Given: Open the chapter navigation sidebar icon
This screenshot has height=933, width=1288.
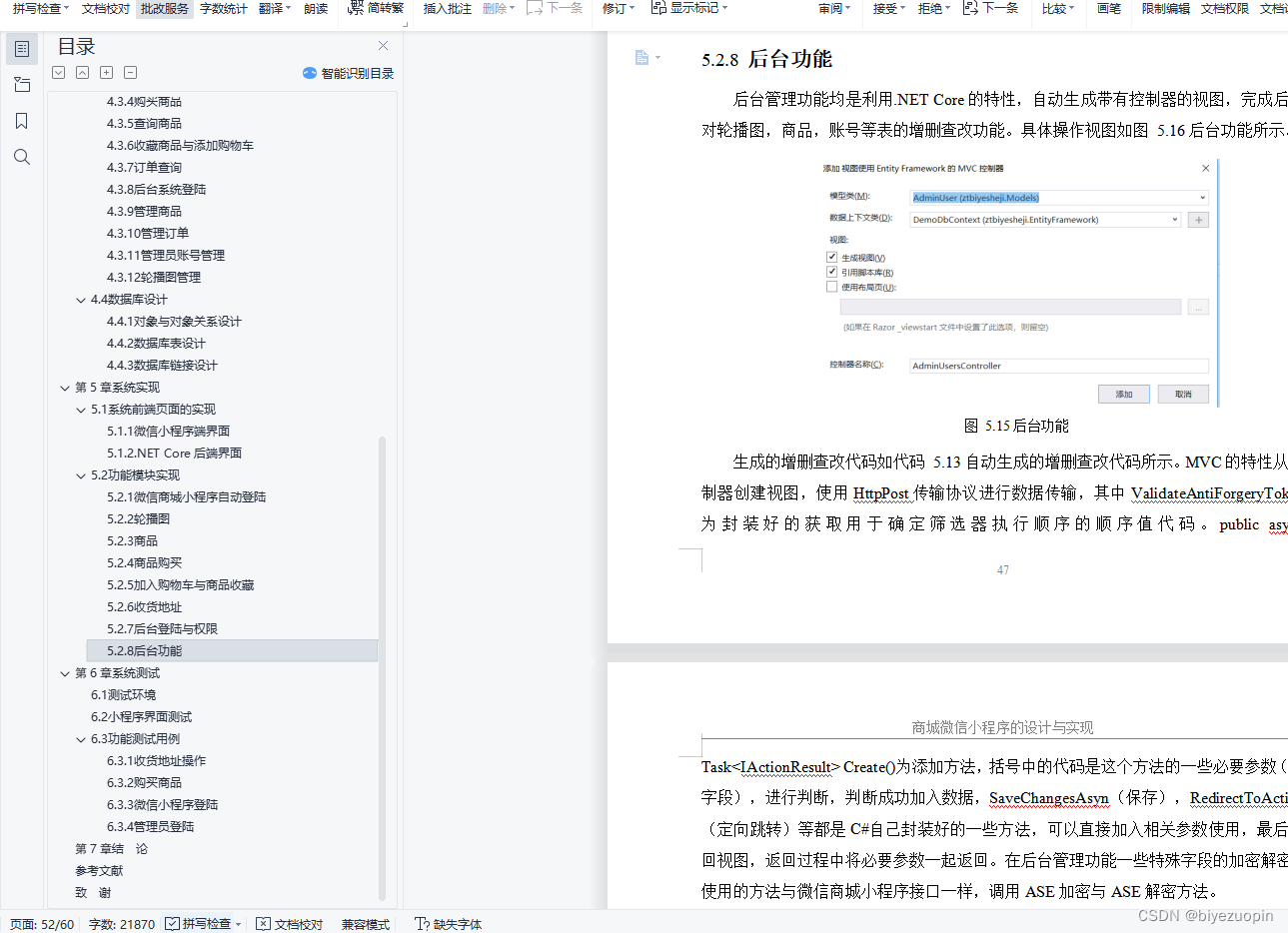Looking at the screenshot, I should pyautogui.click(x=22, y=85).
